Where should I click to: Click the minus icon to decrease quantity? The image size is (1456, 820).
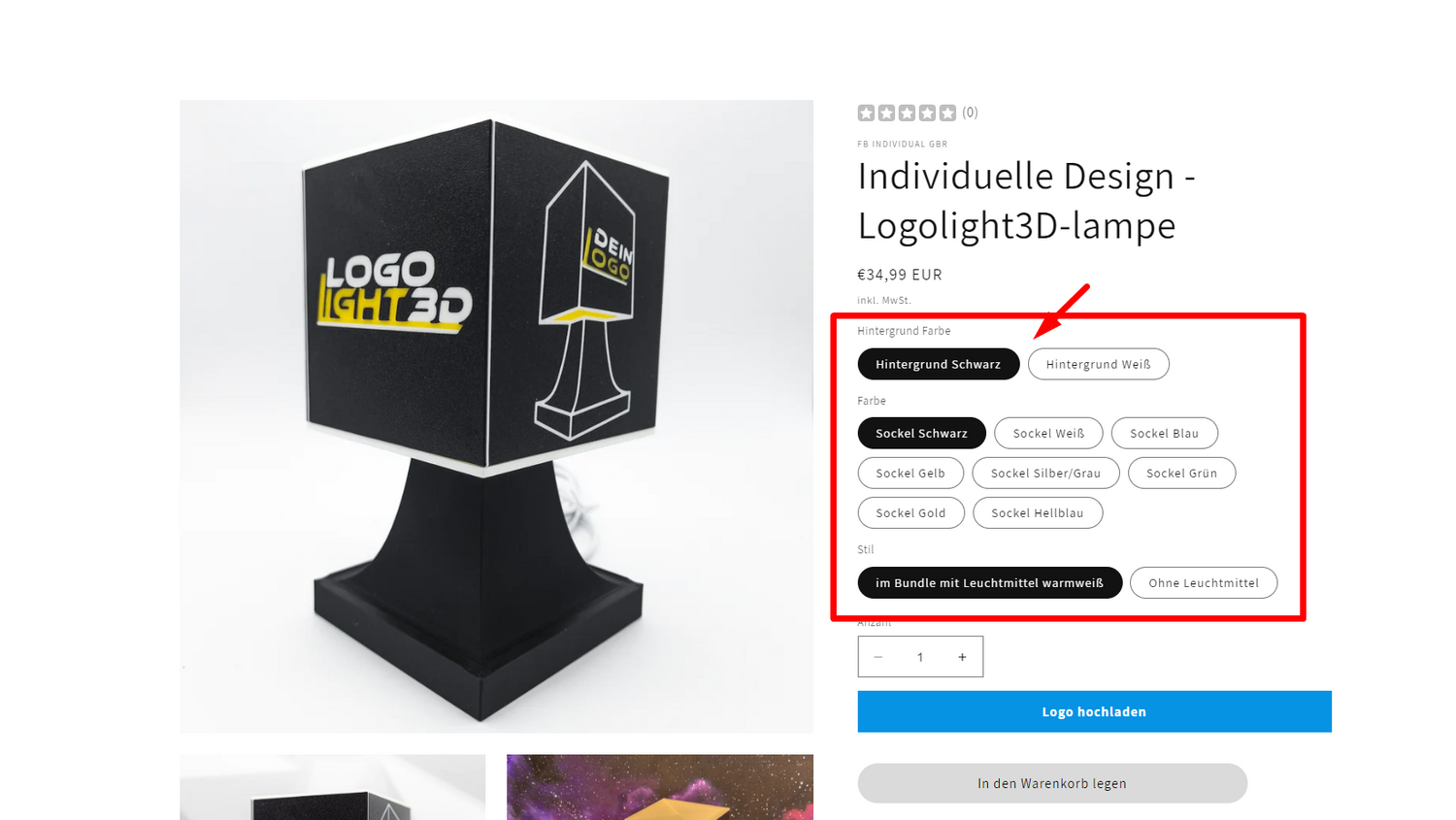click(877, 657)
